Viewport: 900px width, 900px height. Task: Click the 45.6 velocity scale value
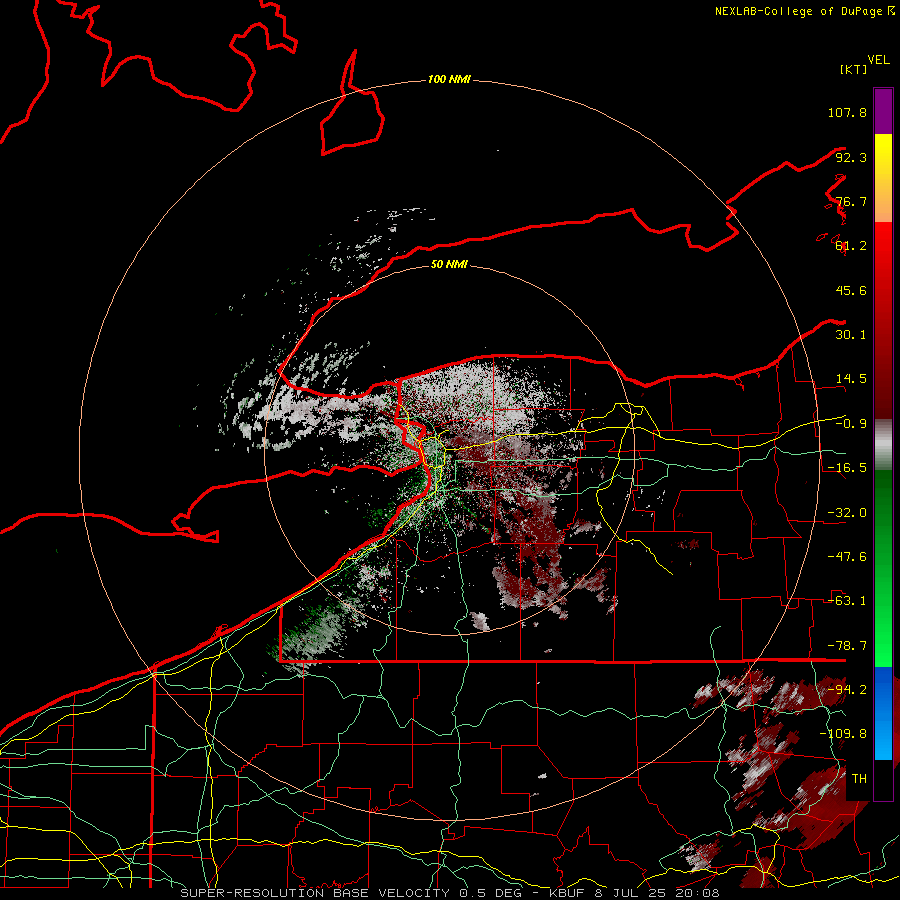pyautogui.click(x=851, y=290)
